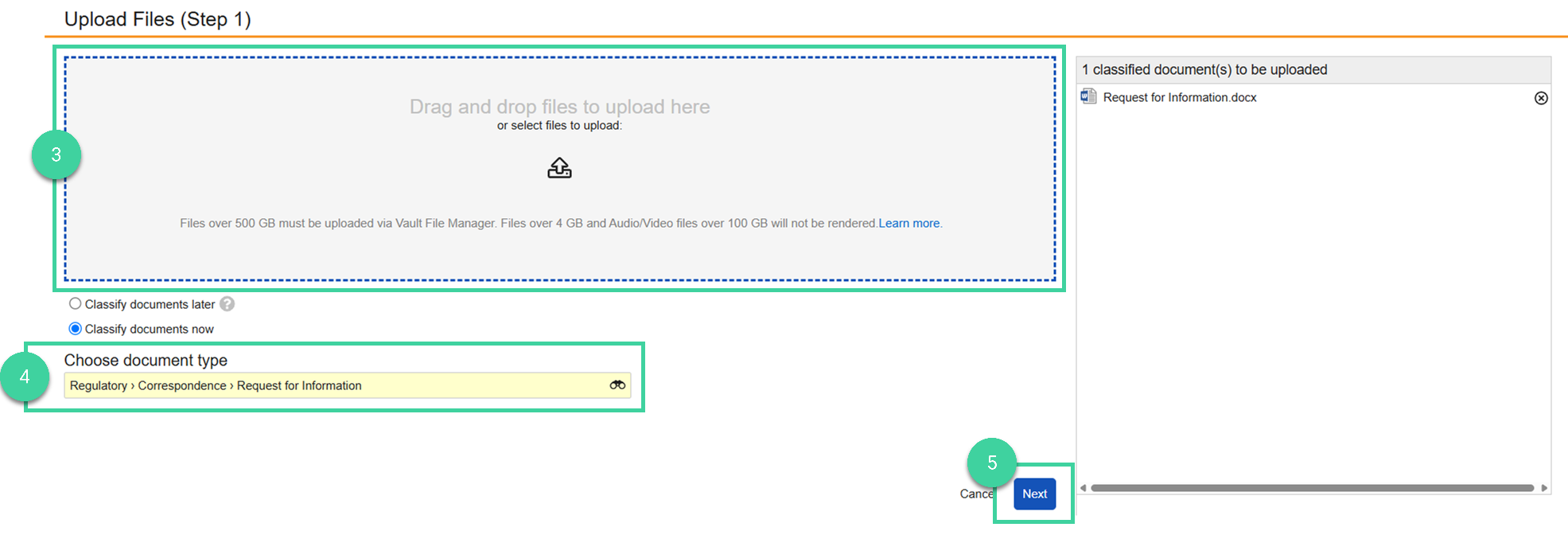The image size is (1568, 535).
Task: Click 'or select files to upload' text
Action: (x=559, y=126)
